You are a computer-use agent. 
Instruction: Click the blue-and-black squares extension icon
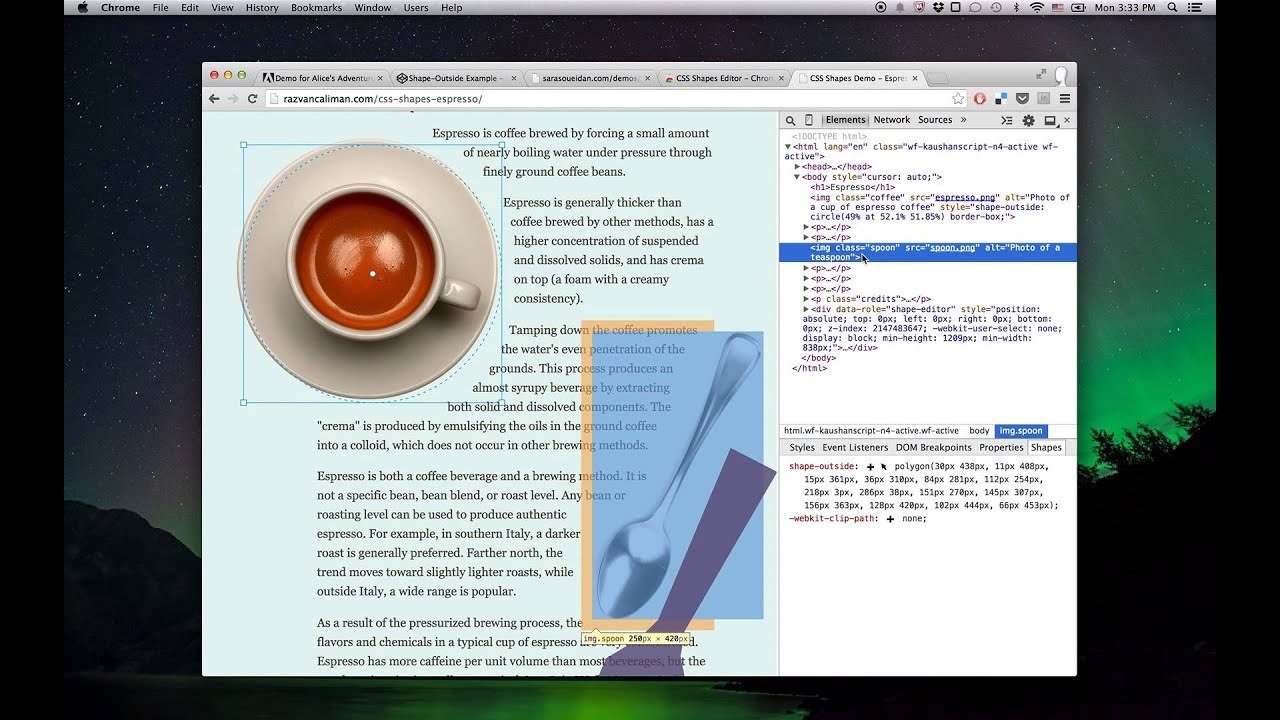click(1001, 99)
